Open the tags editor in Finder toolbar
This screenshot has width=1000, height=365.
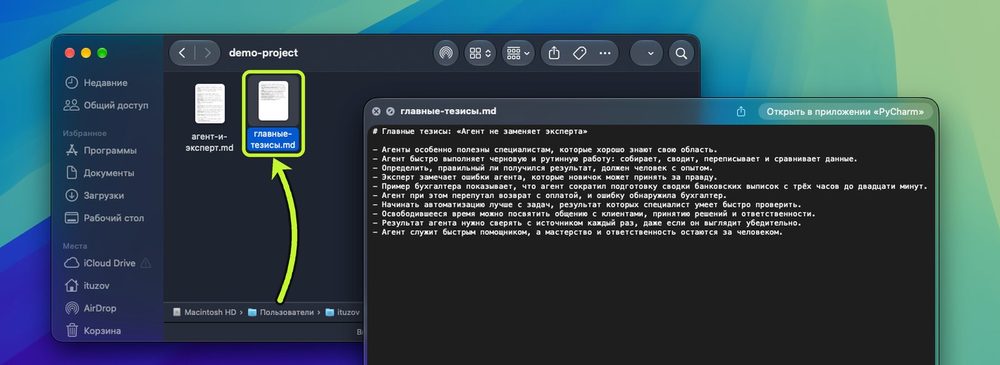[580, 53]
